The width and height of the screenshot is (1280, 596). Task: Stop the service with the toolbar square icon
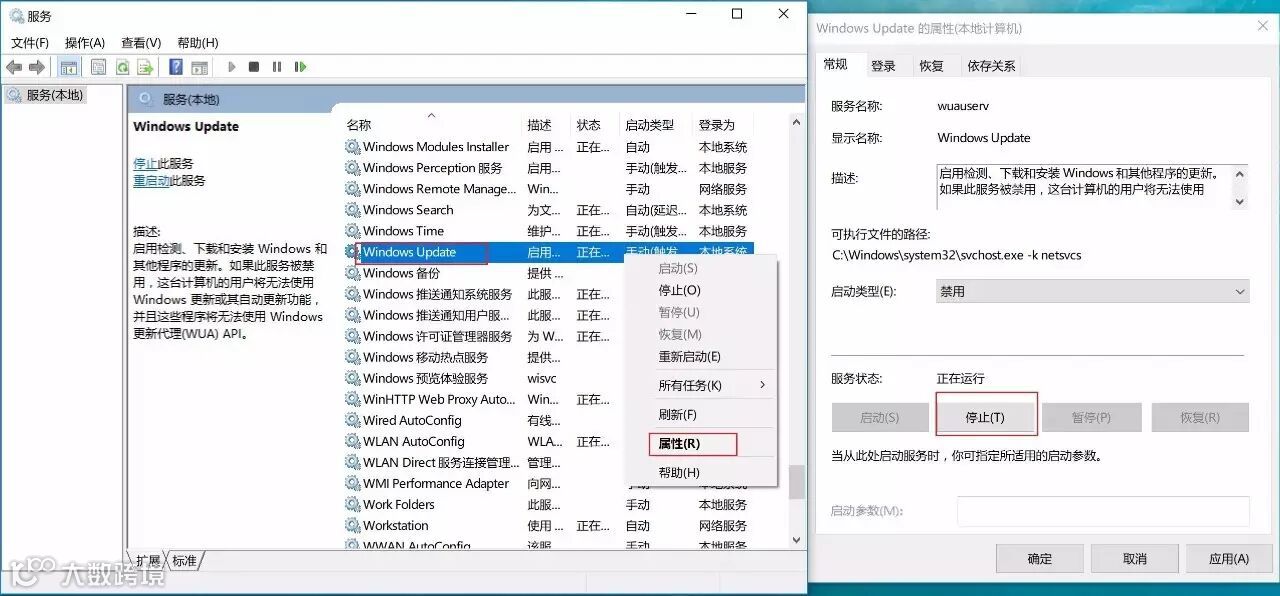(254, 67)
